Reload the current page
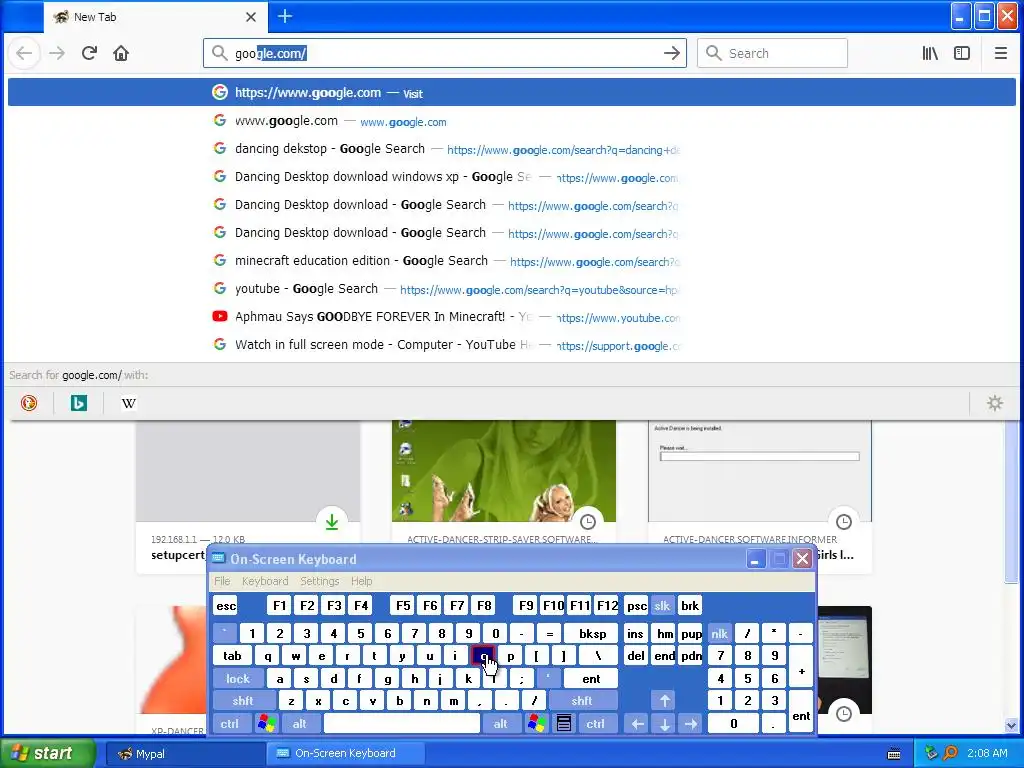 pos(89,53)
